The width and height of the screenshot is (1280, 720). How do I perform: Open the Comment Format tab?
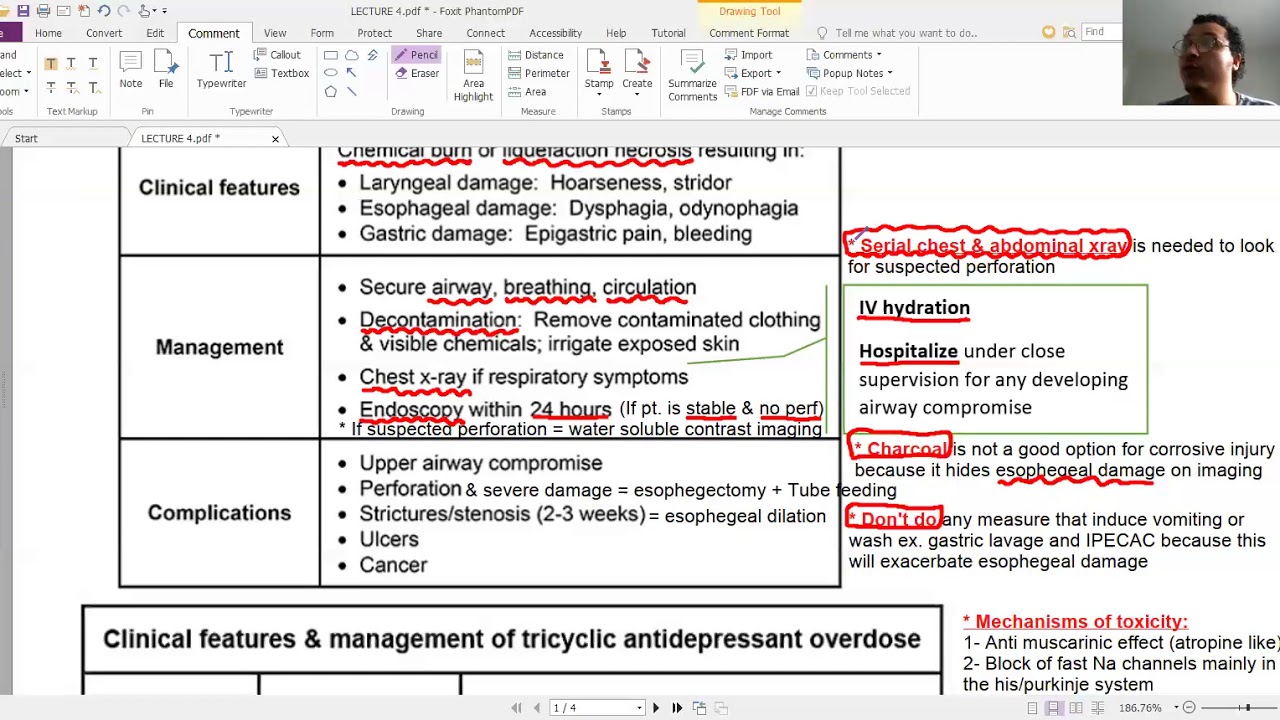749,33
